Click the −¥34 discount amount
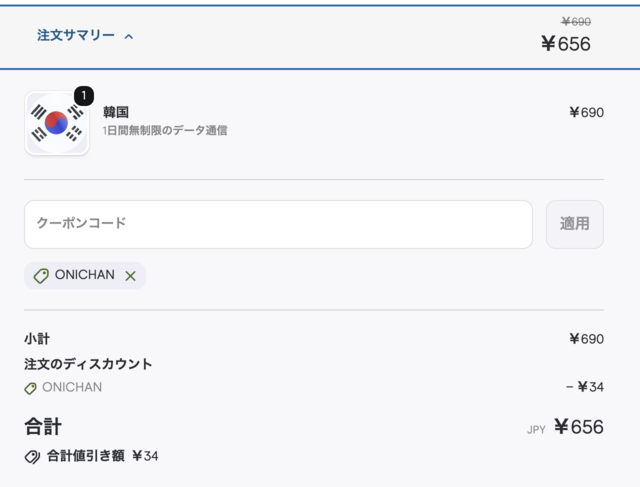This screenshot has height=487, width=640. [x=584, y=387]
